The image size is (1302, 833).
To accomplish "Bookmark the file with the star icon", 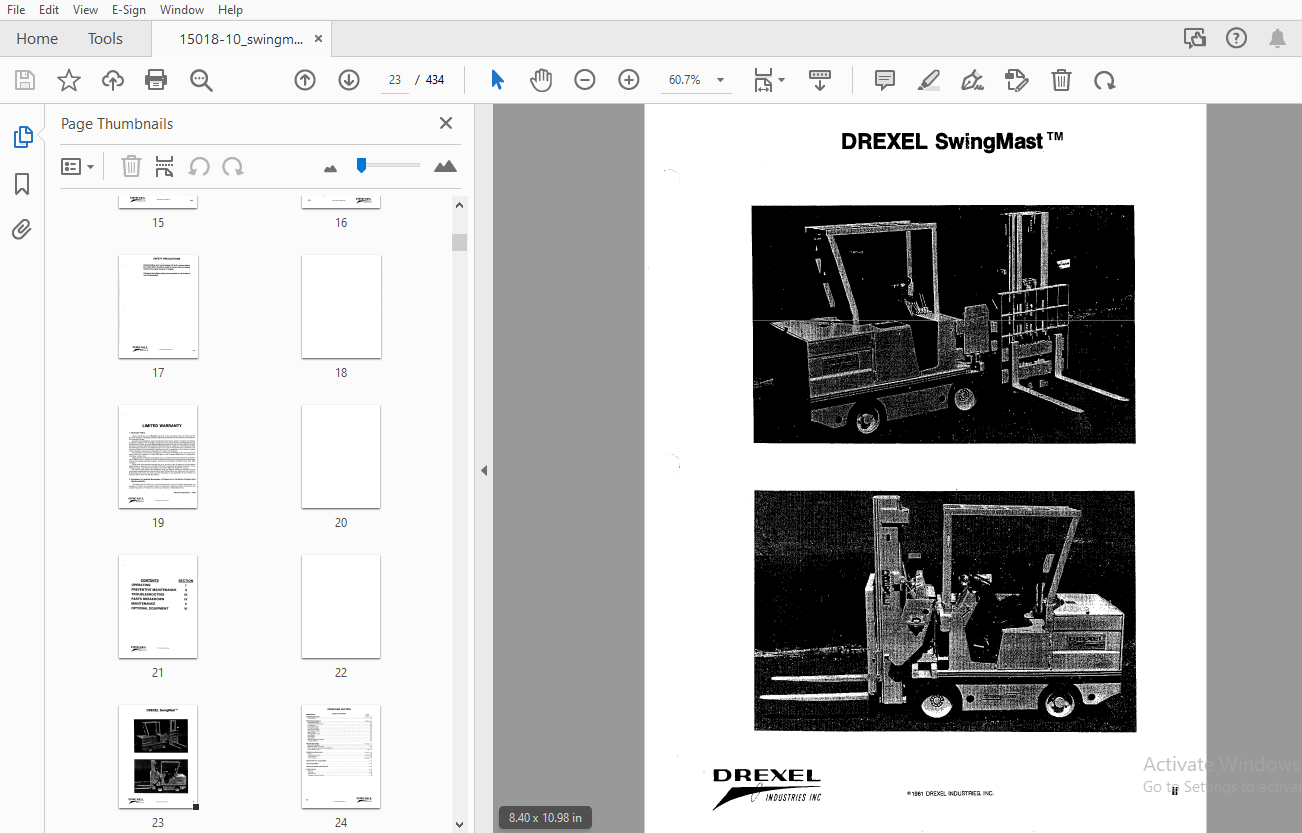I will coord(69,80).
